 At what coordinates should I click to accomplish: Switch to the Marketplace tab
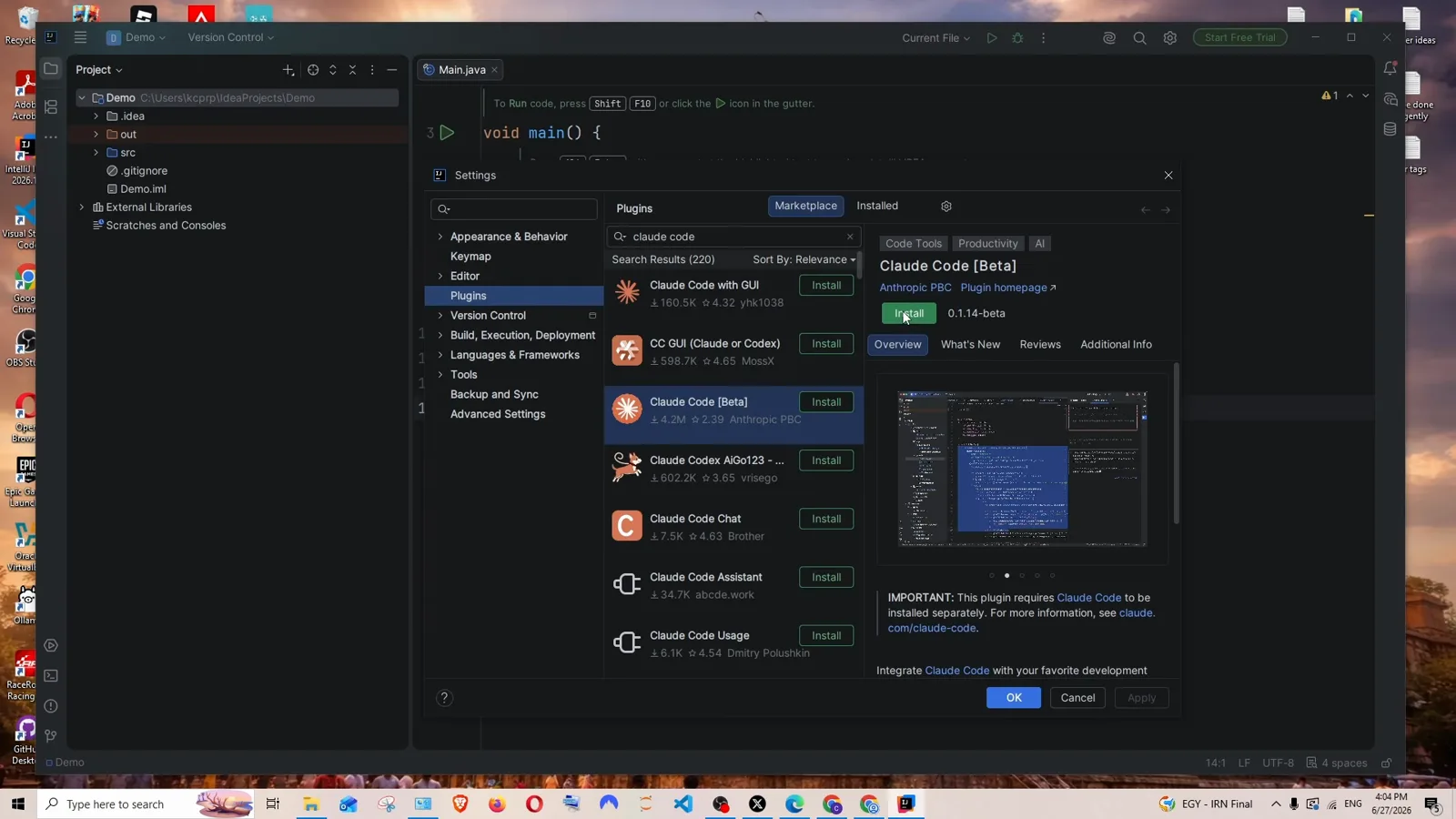tap(805, 207)
